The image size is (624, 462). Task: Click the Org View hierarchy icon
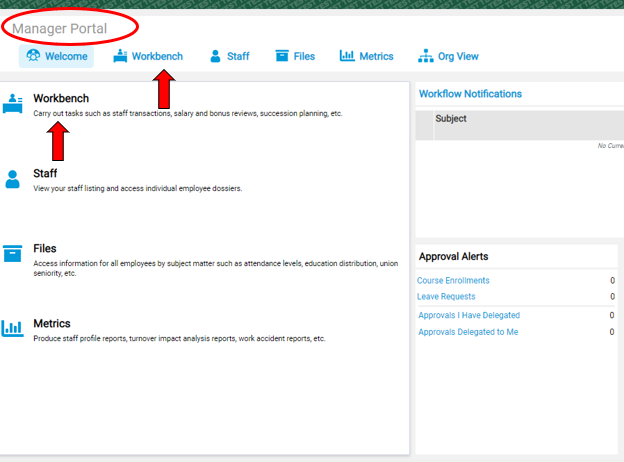coord(425,56)
